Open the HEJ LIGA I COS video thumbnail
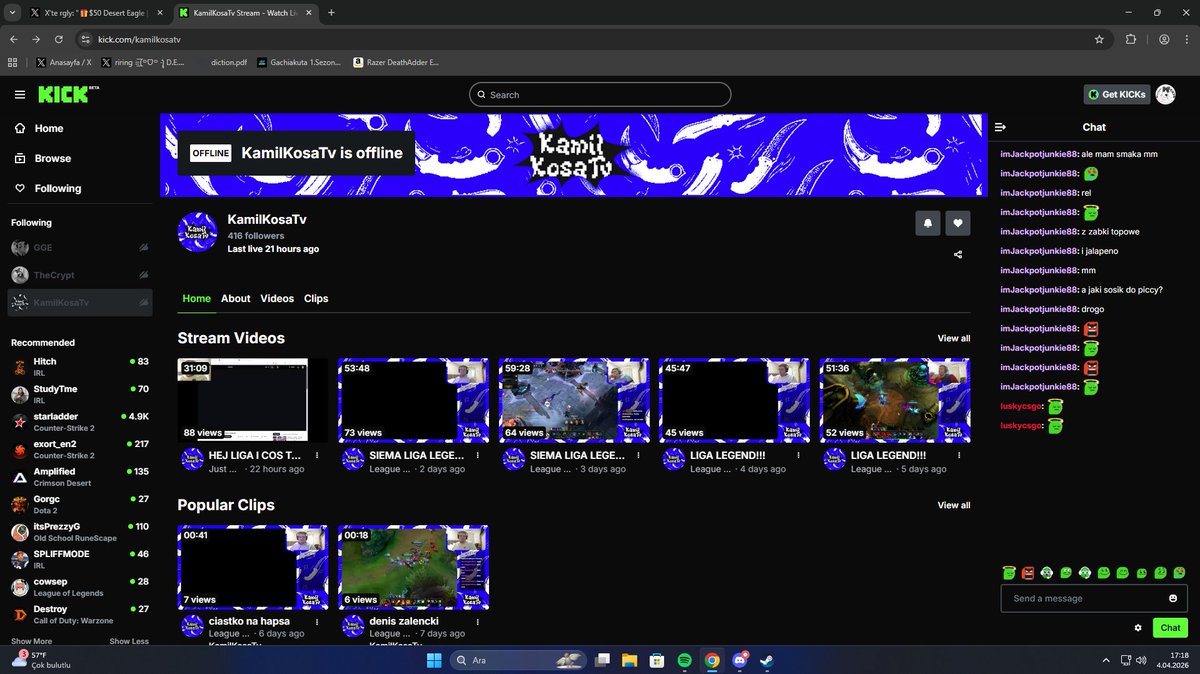 253,400
